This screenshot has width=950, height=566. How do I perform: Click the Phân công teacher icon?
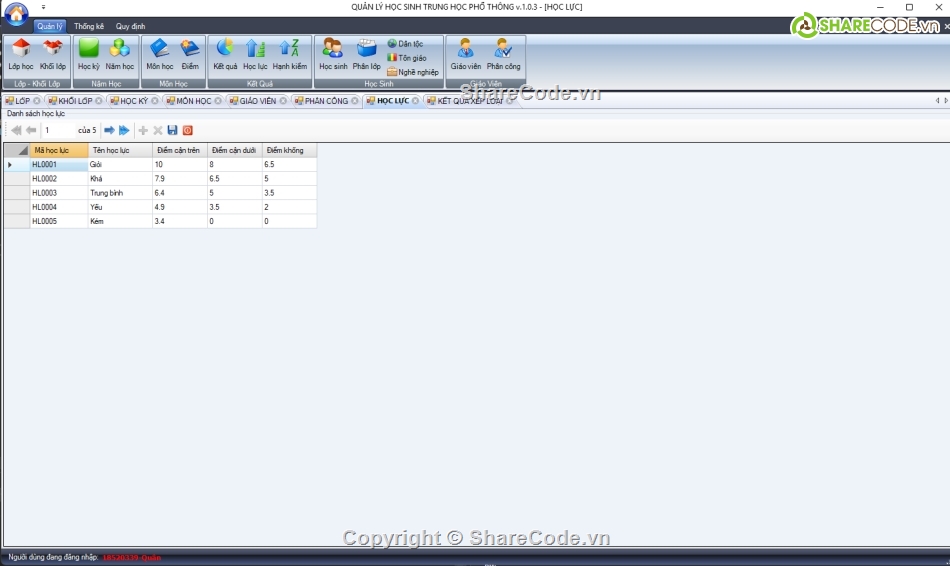point(503,53)
